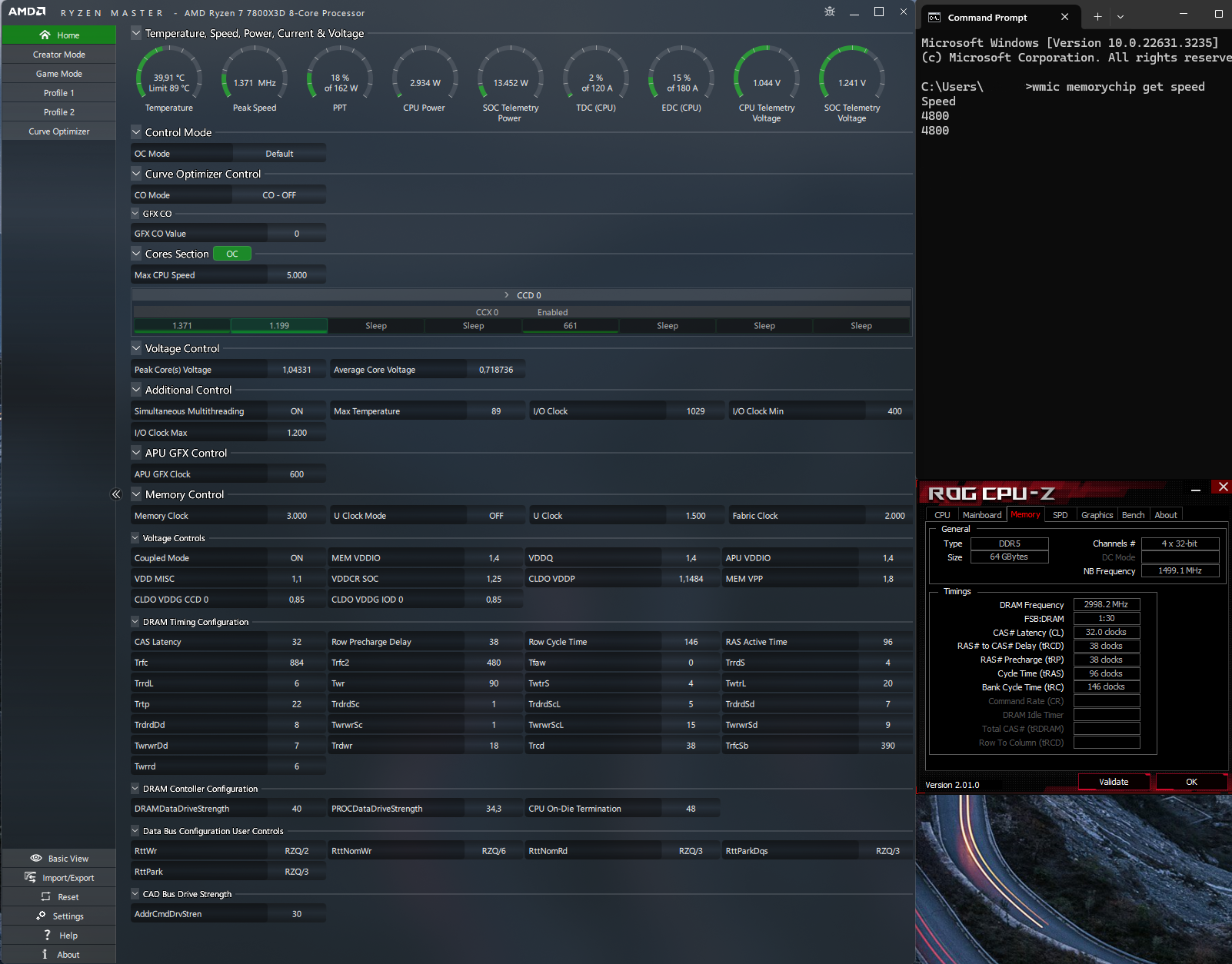Click the Home icon in sidebar
The width and height of the screenshot is (1232, 964).
45,35
